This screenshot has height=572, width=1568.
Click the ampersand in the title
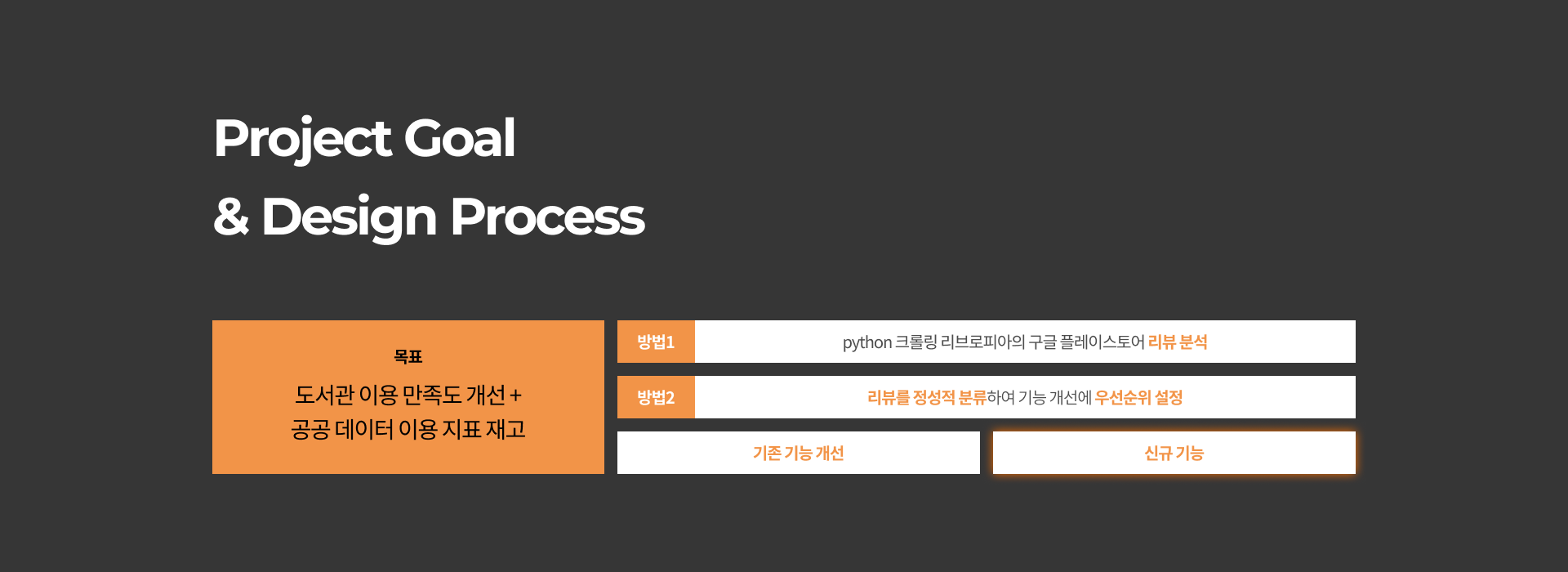231,217
